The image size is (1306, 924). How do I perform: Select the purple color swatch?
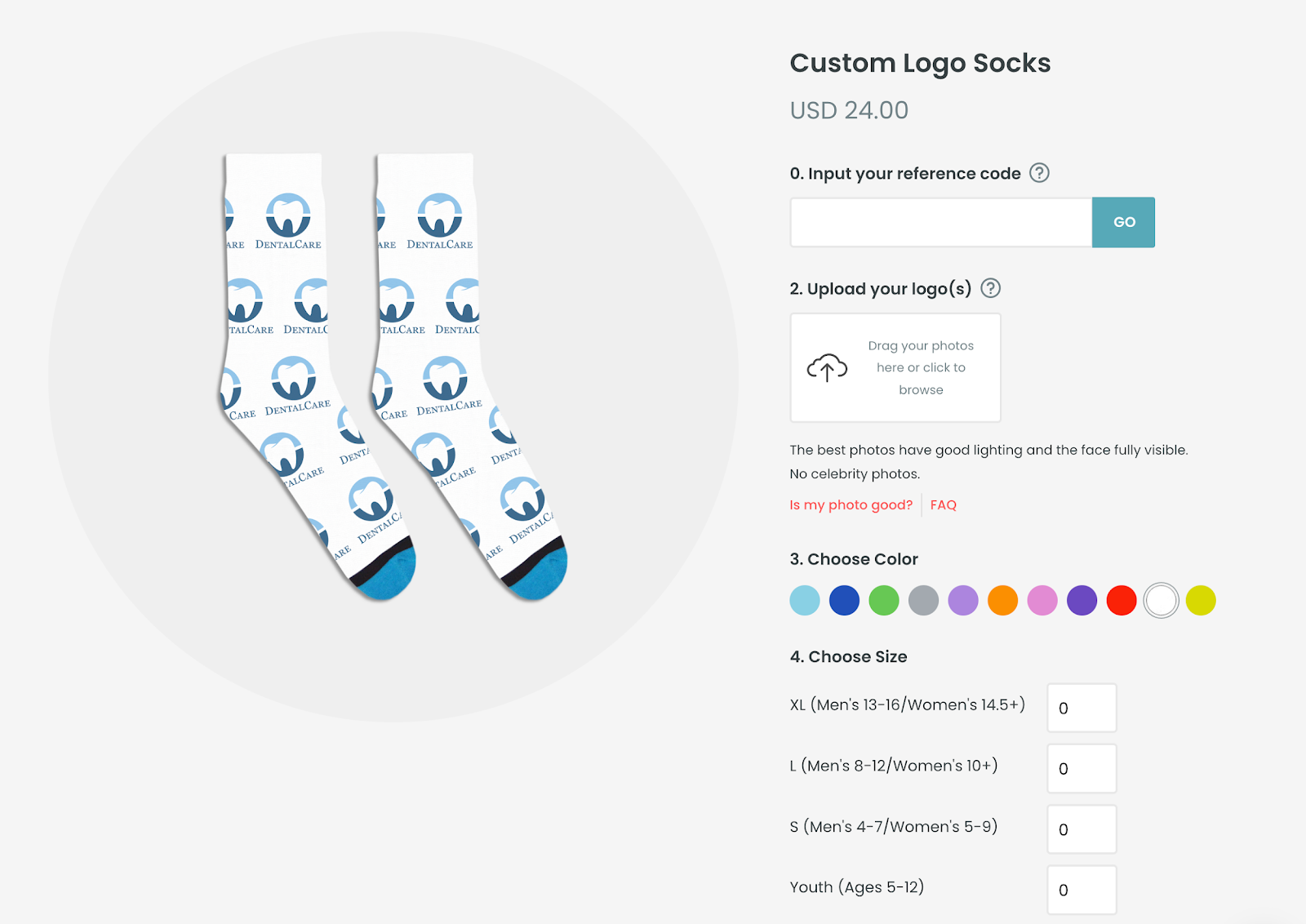(1082, 600)
